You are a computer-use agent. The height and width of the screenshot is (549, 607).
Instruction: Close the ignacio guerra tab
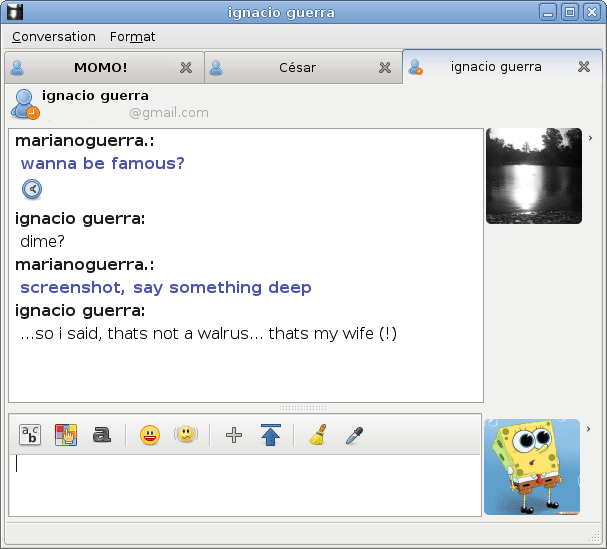click(x=584, y=67)
